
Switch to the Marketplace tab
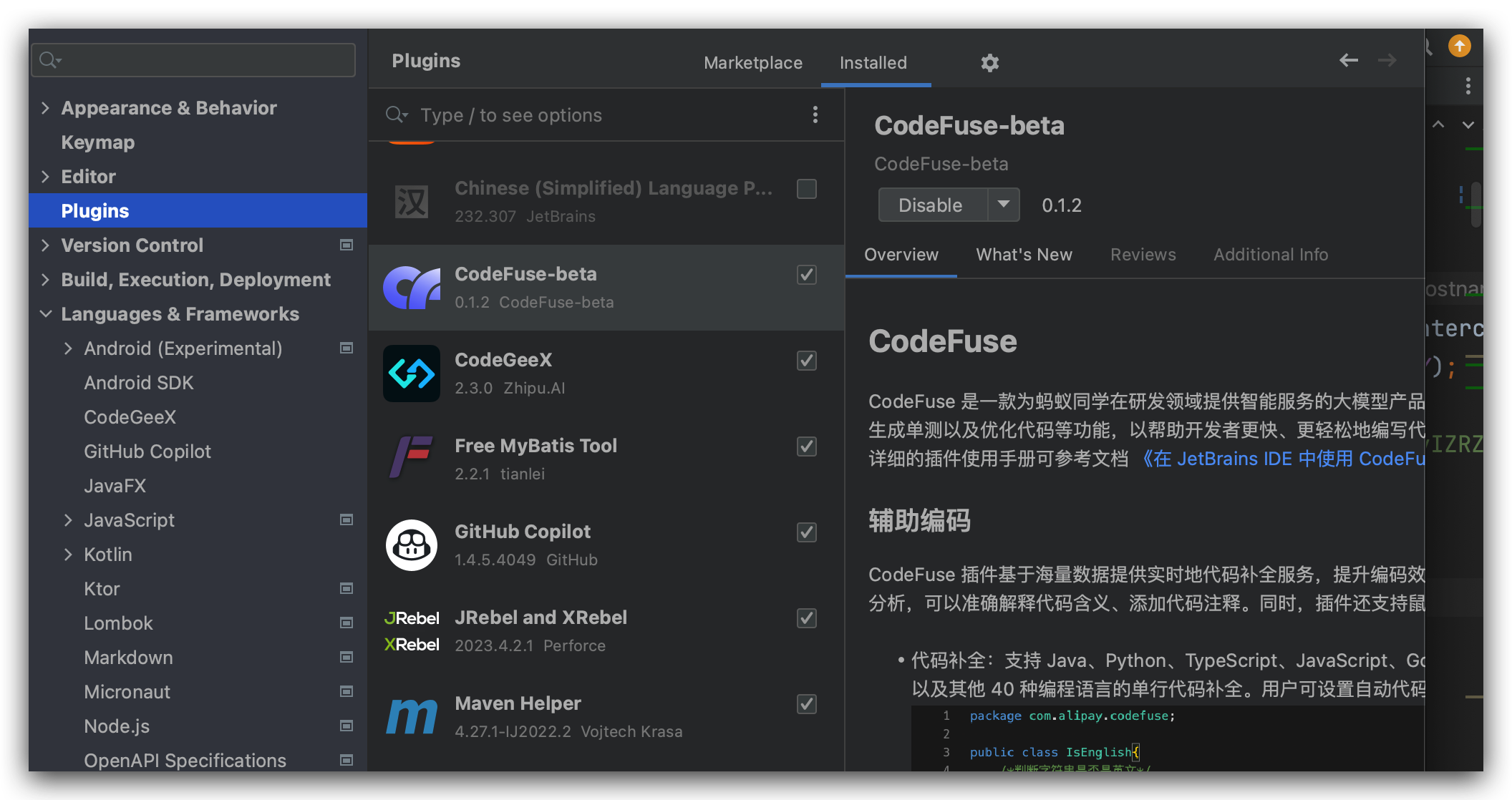pos(753,63)
